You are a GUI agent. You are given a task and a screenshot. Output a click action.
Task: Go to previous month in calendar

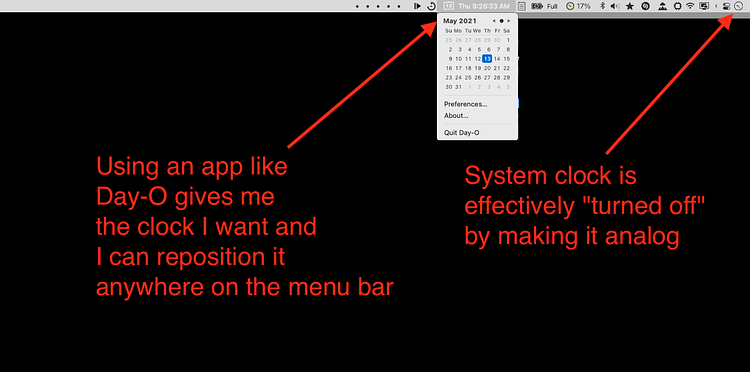pos(494,21)
